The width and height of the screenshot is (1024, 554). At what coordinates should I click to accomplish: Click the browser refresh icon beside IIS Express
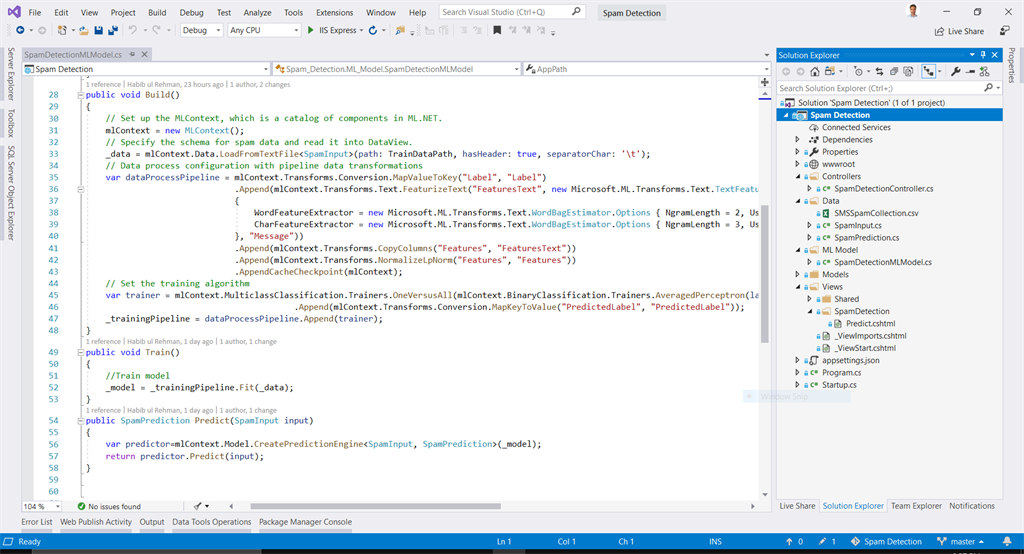tap(372, 31)
